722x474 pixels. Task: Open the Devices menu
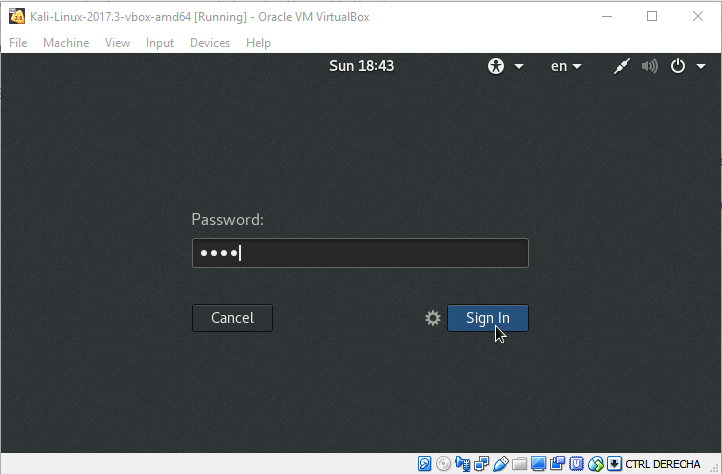[x=210, y=43]
